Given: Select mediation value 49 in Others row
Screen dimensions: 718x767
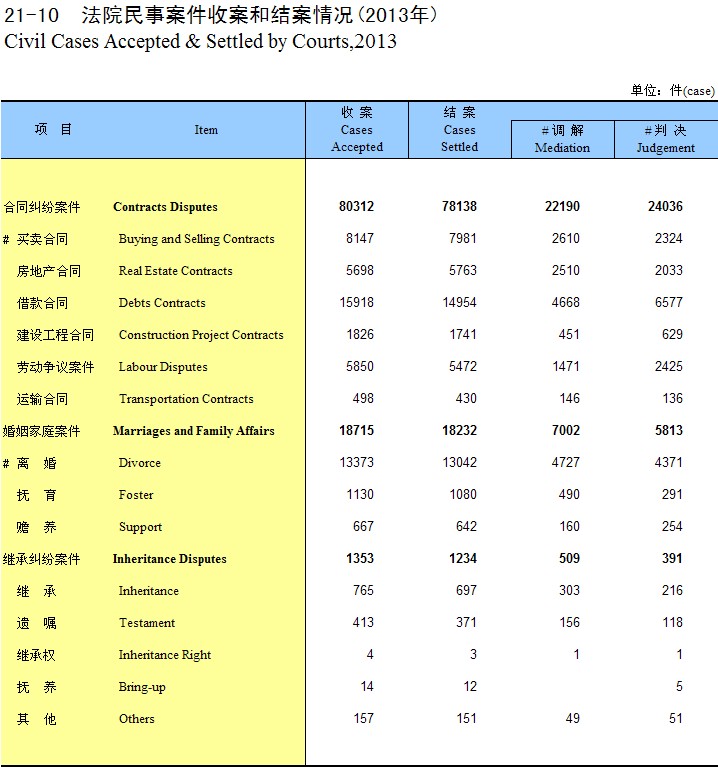Looking at the screenshot, I should point(573,719).
